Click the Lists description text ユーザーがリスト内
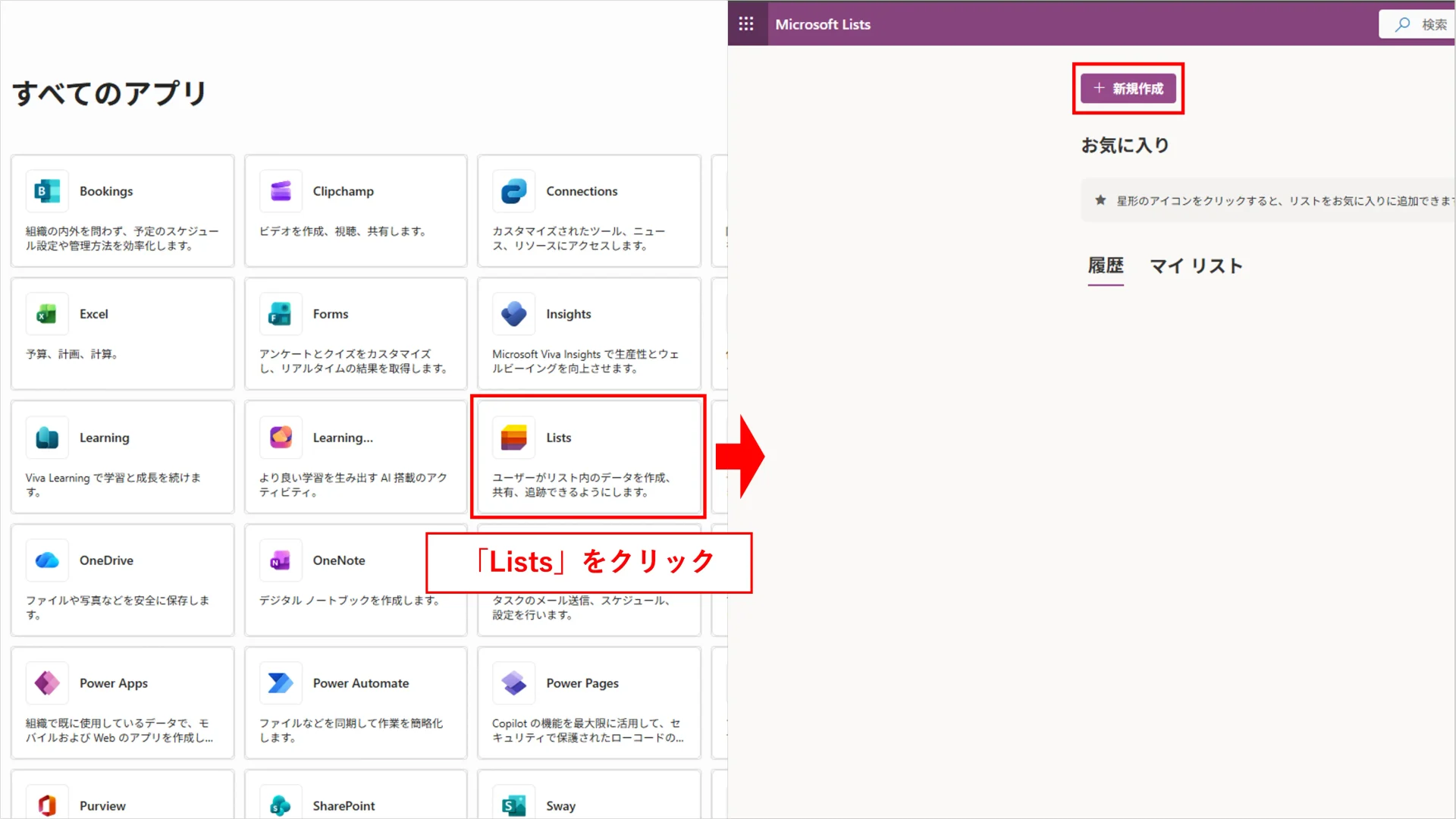The width and height of the screenshot is (1456, 819). coord(582,485)
